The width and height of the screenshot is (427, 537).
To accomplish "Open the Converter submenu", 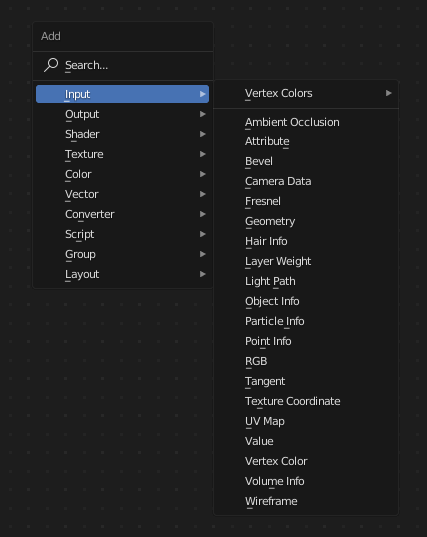I will (123, 214).
